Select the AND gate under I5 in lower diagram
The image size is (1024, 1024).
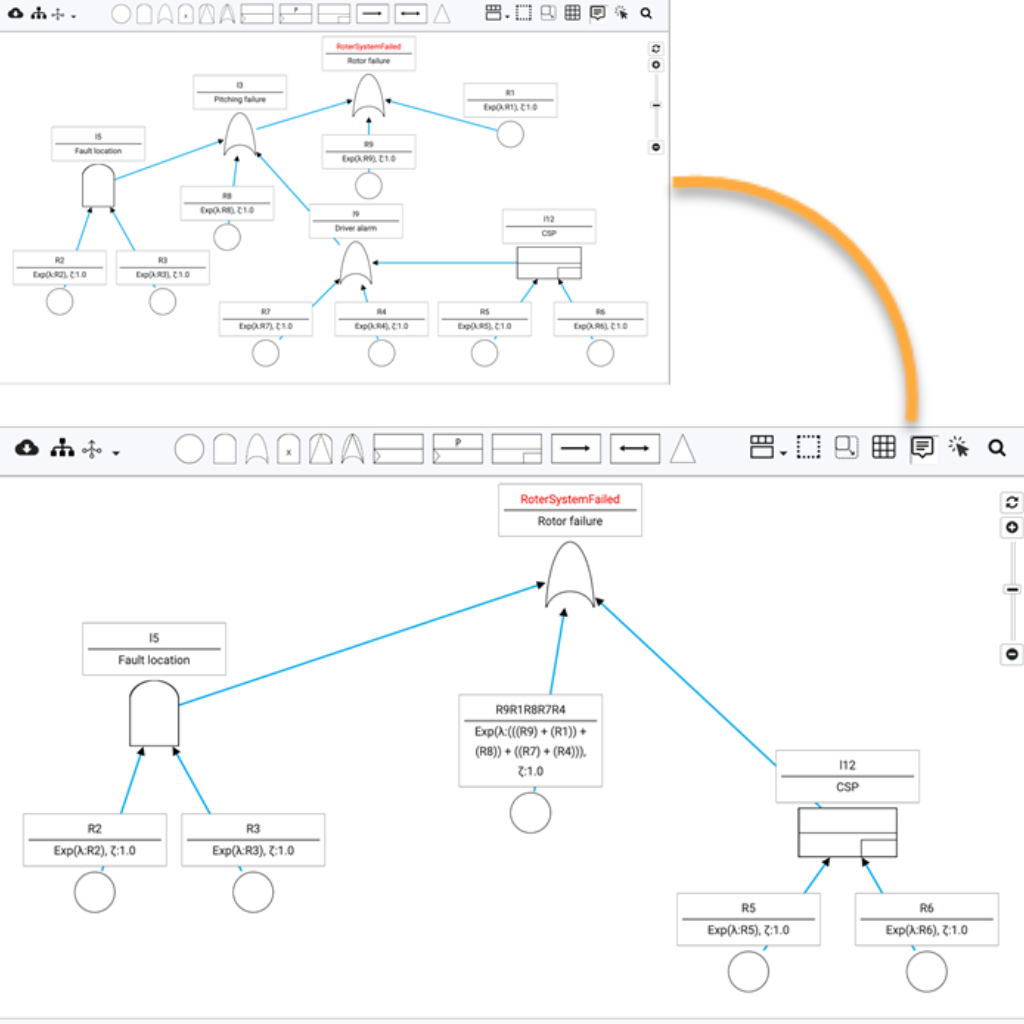click(154, 713)
